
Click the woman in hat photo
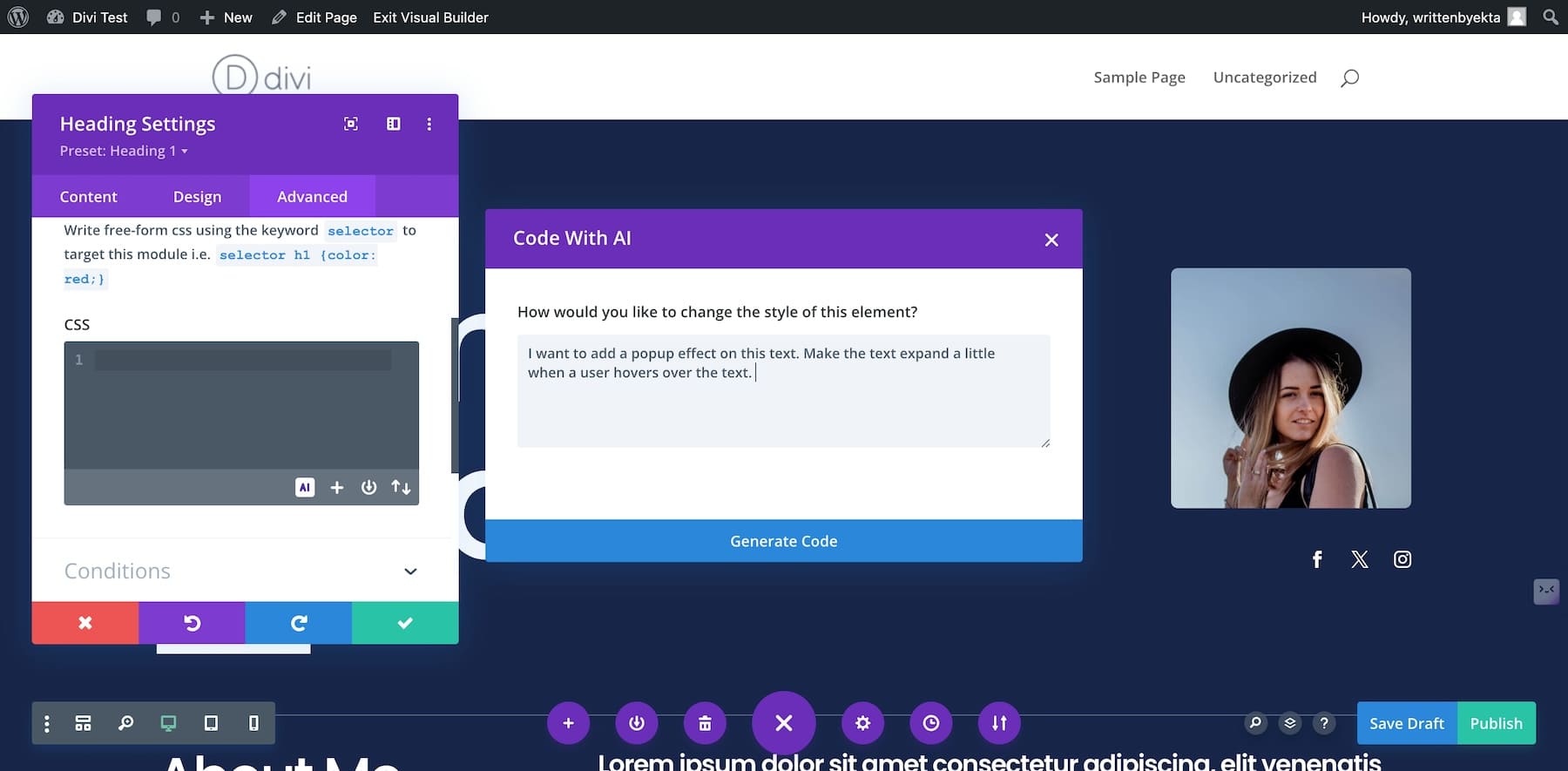(1290, 388)
